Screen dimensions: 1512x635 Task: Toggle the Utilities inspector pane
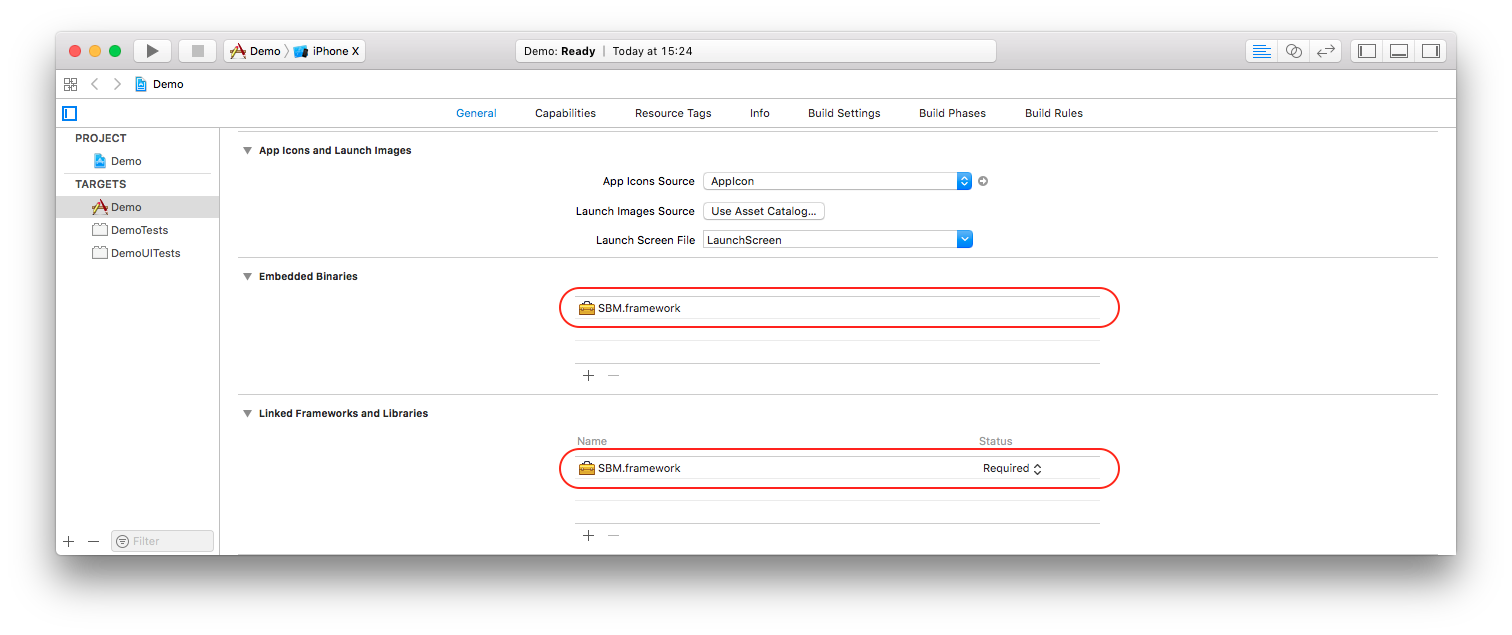click(x=1431, y=51)
